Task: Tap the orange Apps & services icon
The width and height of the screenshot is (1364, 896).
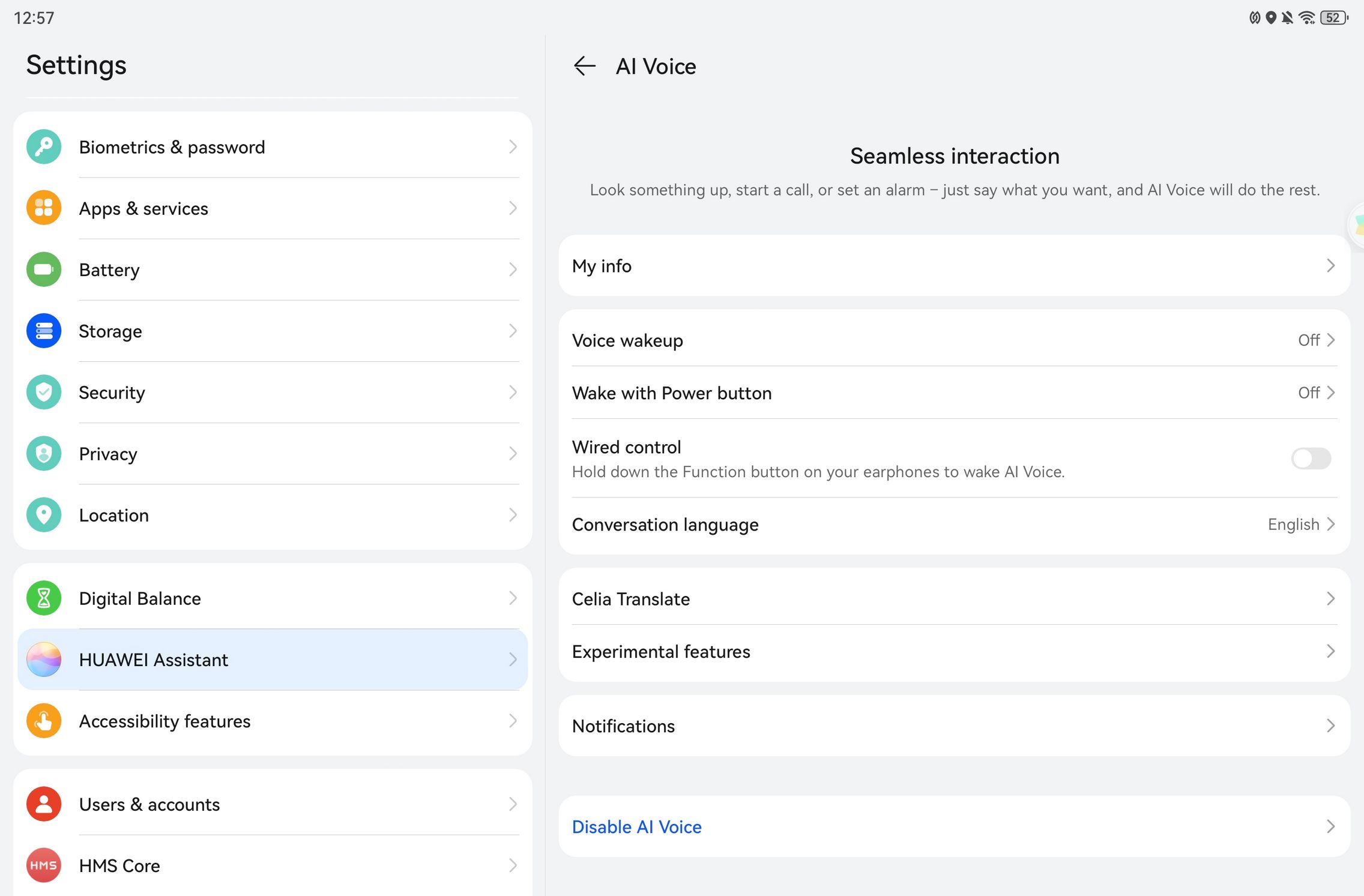Action: 44,208
